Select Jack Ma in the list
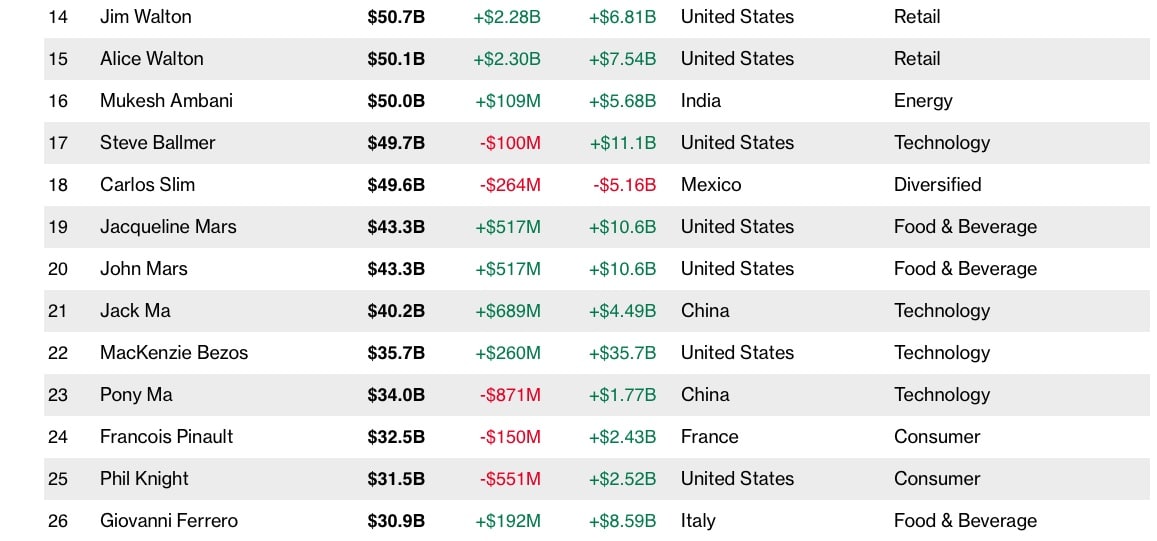 click(135, 311)
